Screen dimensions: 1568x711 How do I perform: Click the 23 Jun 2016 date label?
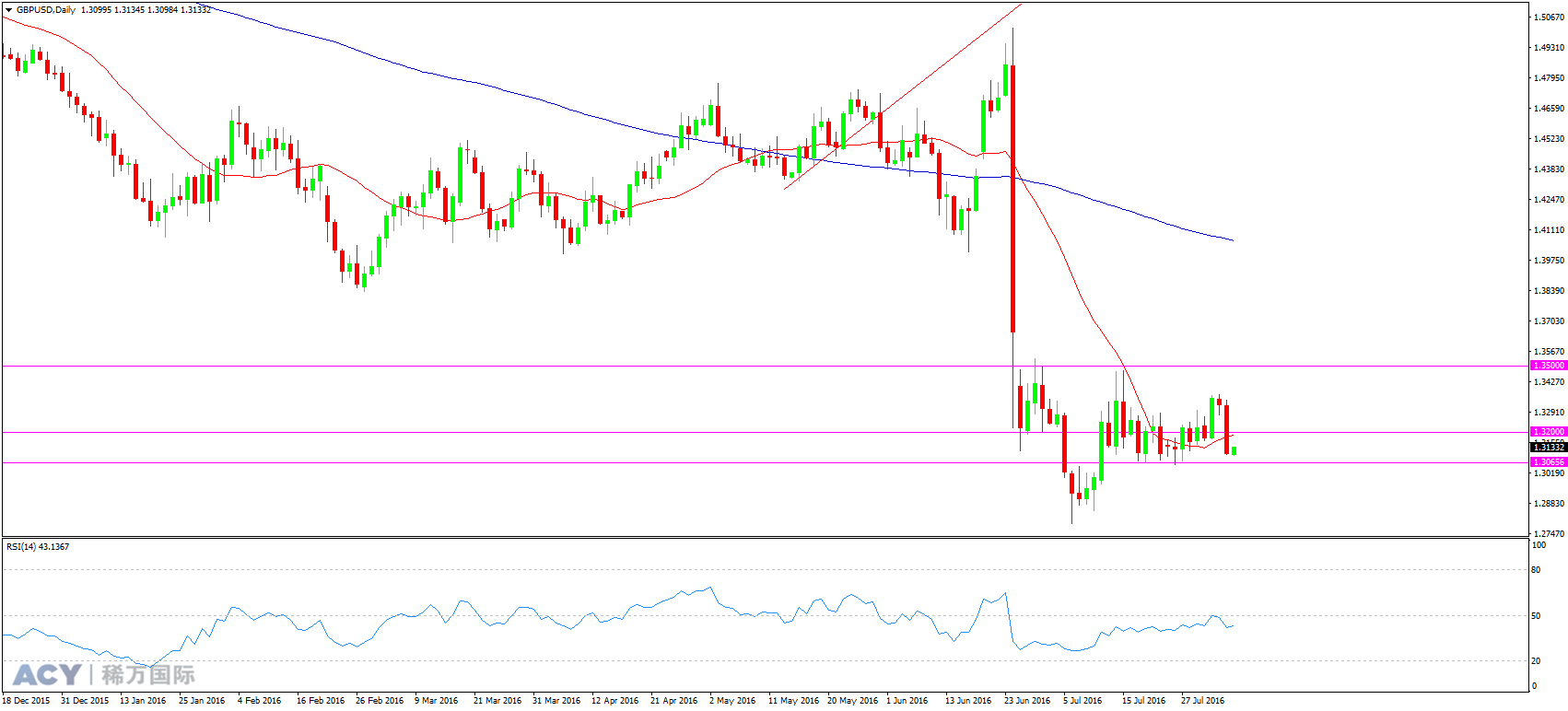pos(1027,701)
